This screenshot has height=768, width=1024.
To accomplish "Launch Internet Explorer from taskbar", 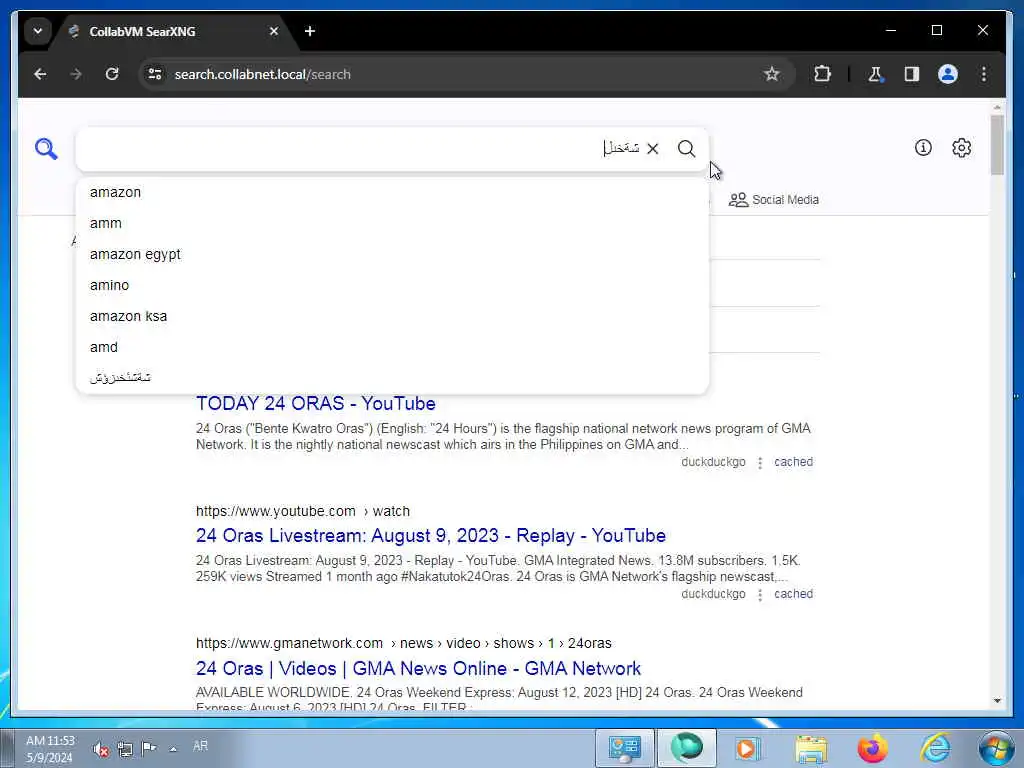I will tap(935, 748).
